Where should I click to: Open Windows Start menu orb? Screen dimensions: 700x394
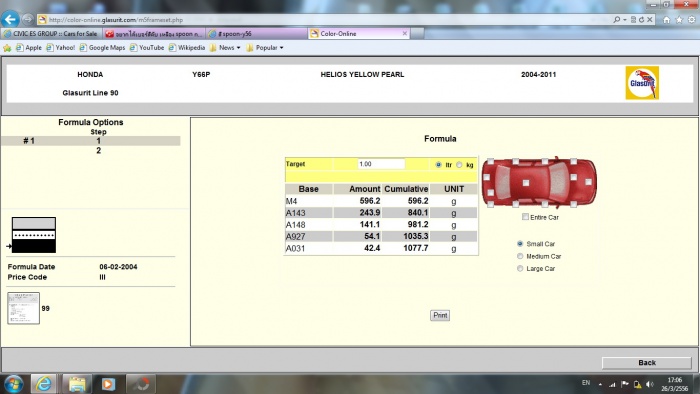13,384
